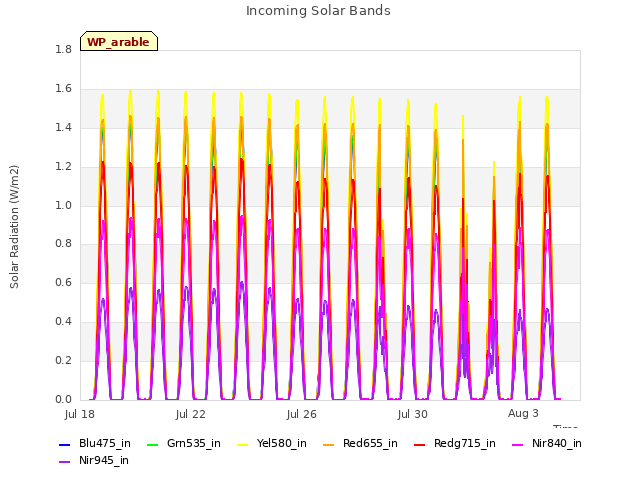Click the Nir840_in magenta legend swatch
This screenshot has width=640, height=480.
pyautogui.click(x=518, y=444)
